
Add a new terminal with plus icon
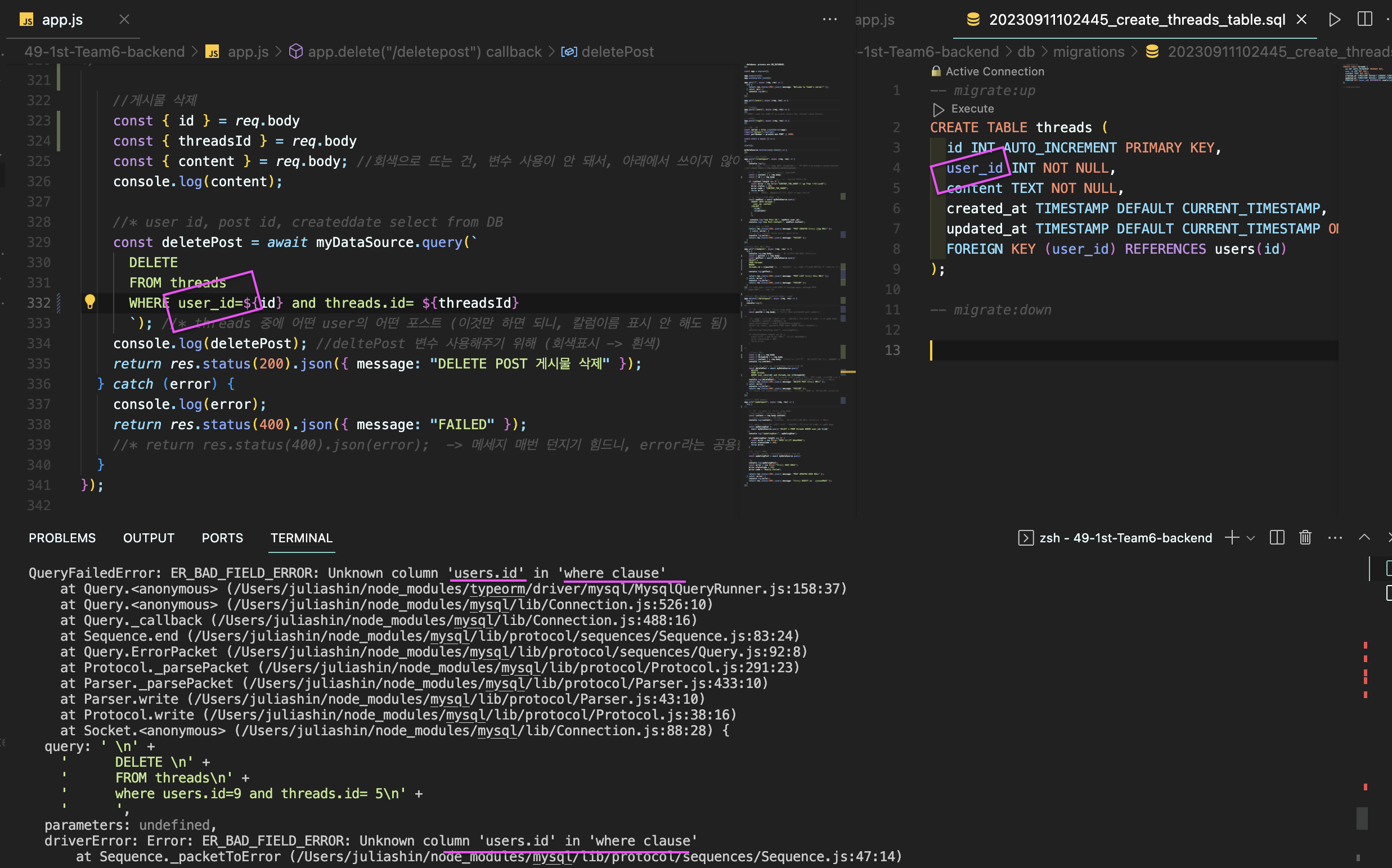(1231, 538)
